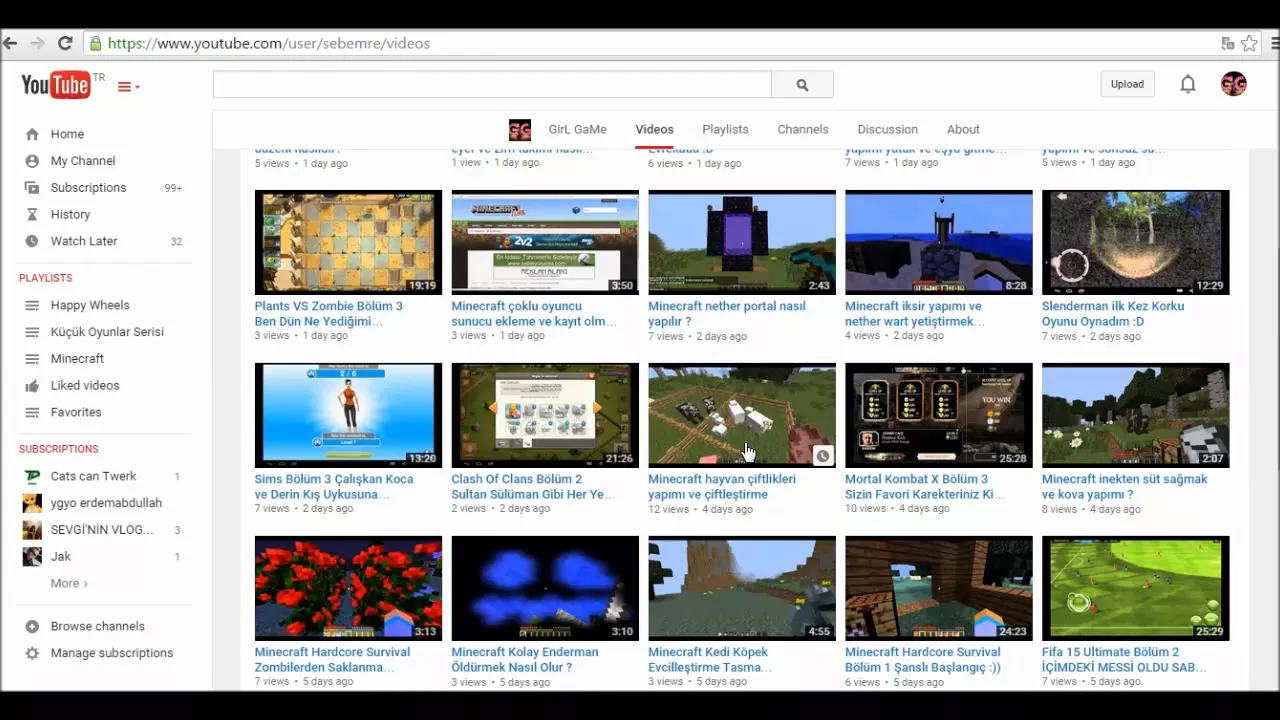The width and height of the screenshot is (1280, 720).
Task: Open Clash Of Clans Bölüm 2 thumbnail
Action: (x=545, y=415)
